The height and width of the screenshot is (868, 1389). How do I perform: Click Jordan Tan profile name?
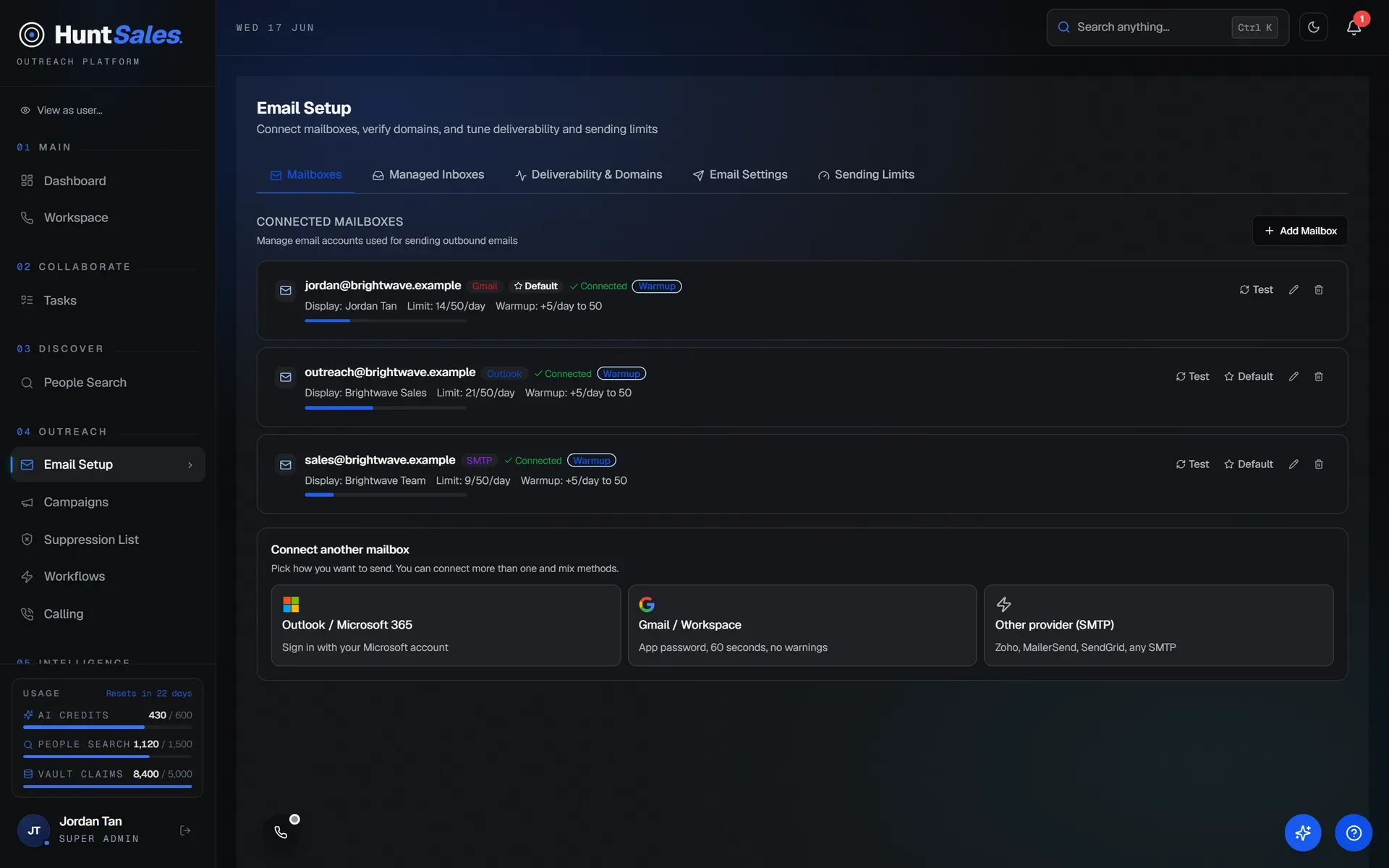pos(90,822)
